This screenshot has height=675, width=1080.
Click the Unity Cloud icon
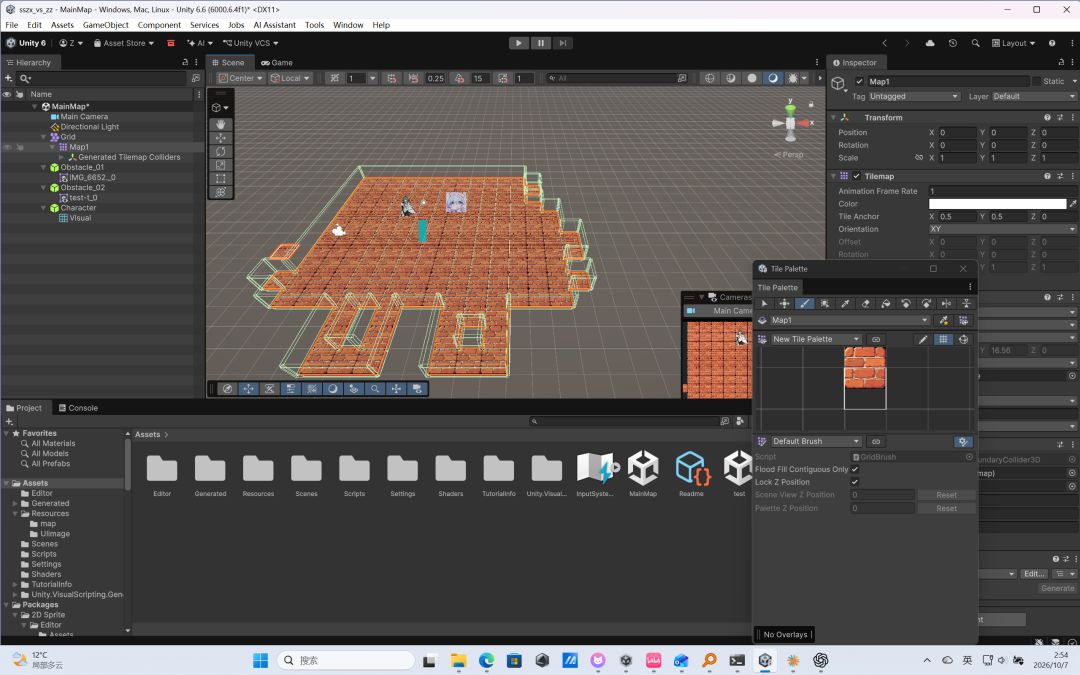coord(930,43)
